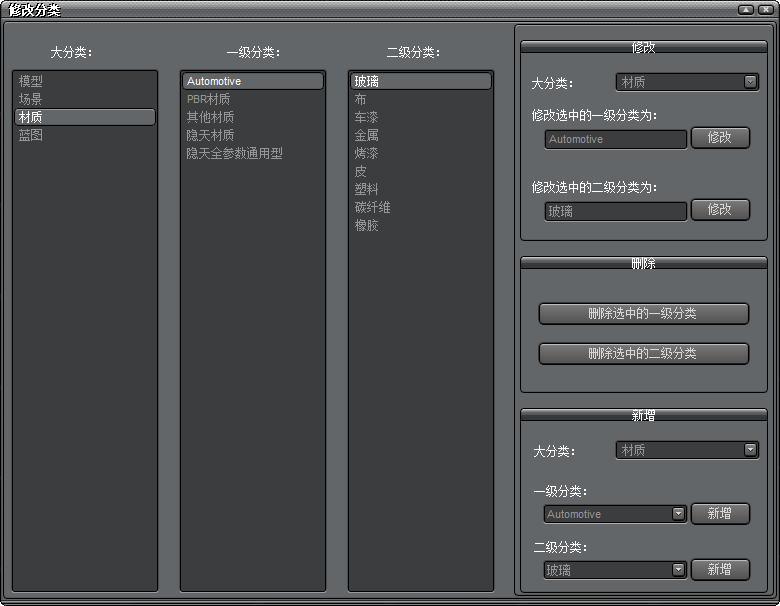Select PBR材质 in the 一级分类 list
The height and width of the screenshot is (606, 780).
[208, 99]
